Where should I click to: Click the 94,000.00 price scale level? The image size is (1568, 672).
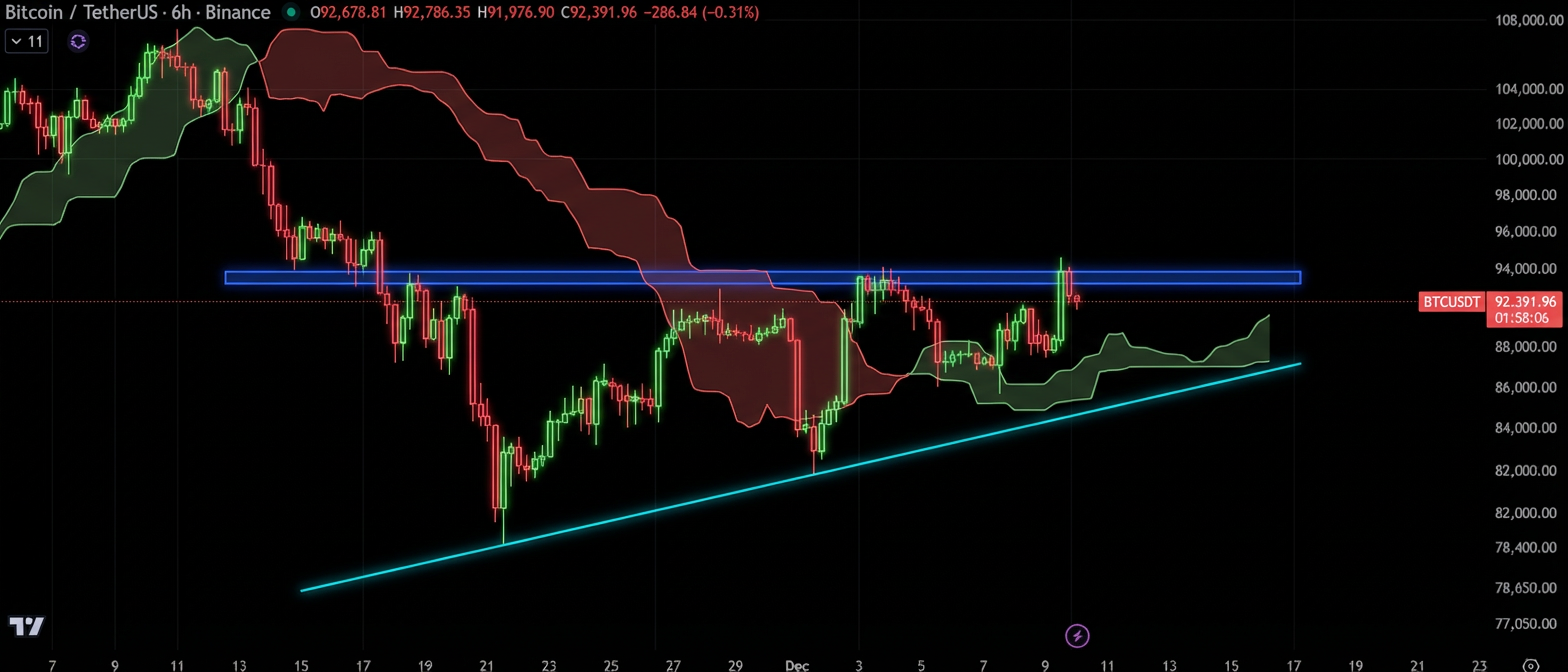tap(1524, 269)
